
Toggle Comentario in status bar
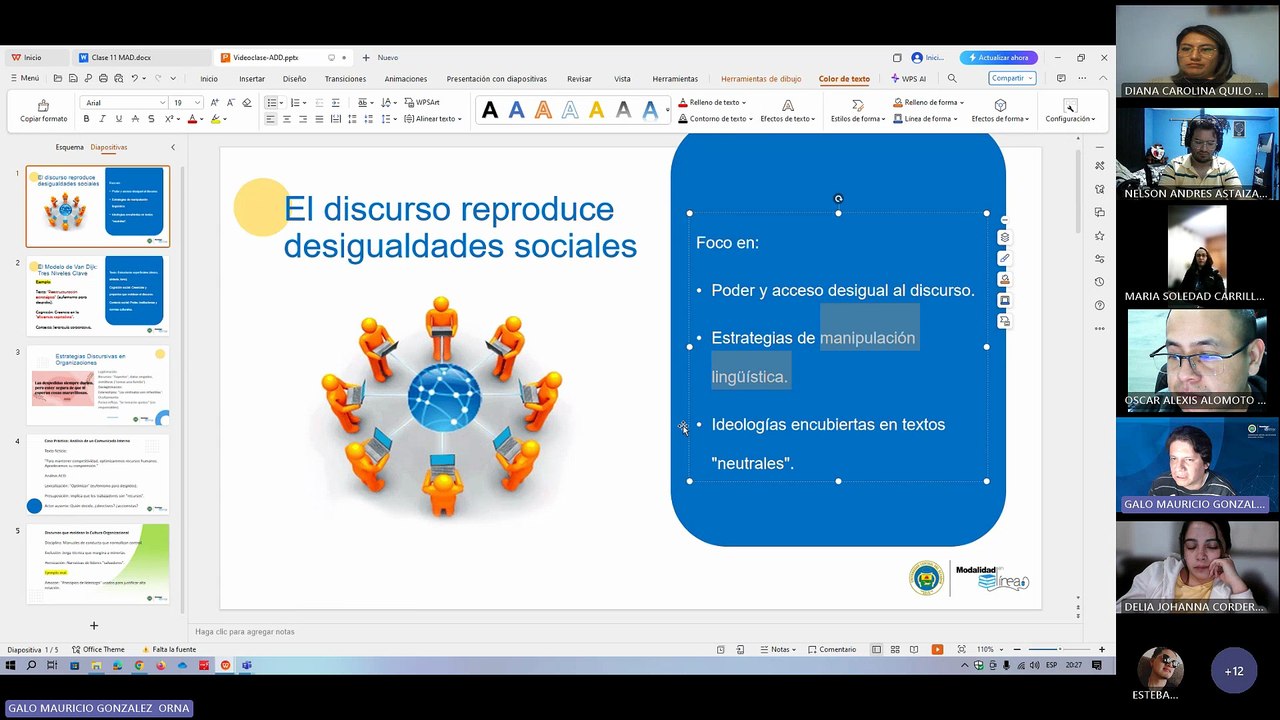[832, 649]
